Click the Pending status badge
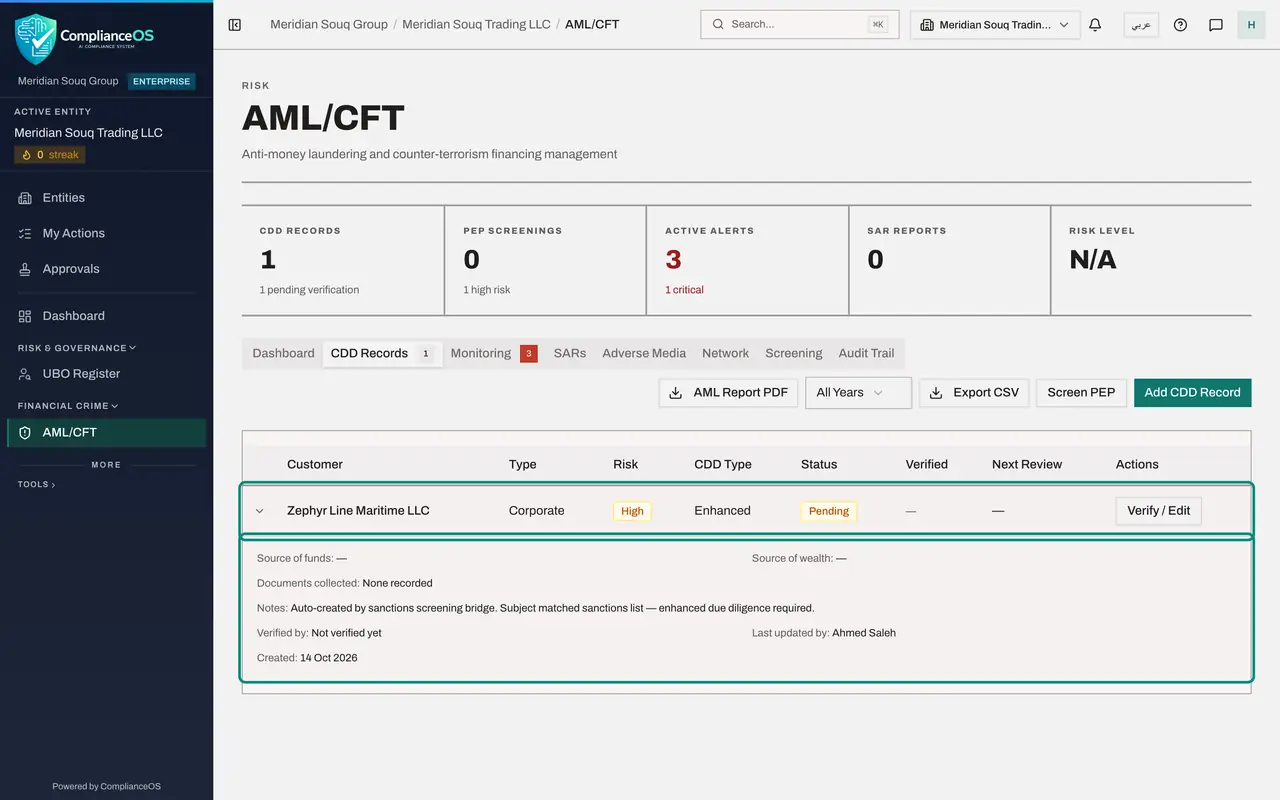Screen dimensions: 1280x800 (829, 511)
